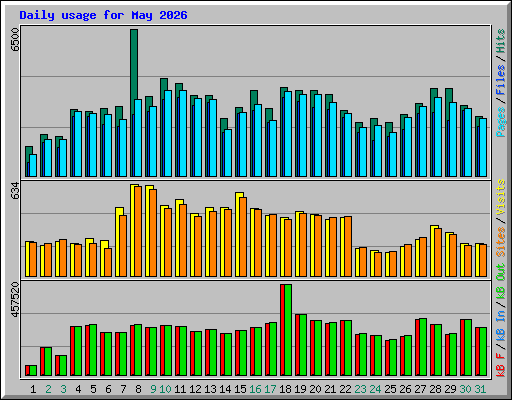Click the Pages legend label
Screen dimensions: 512x400
point(500,122)
